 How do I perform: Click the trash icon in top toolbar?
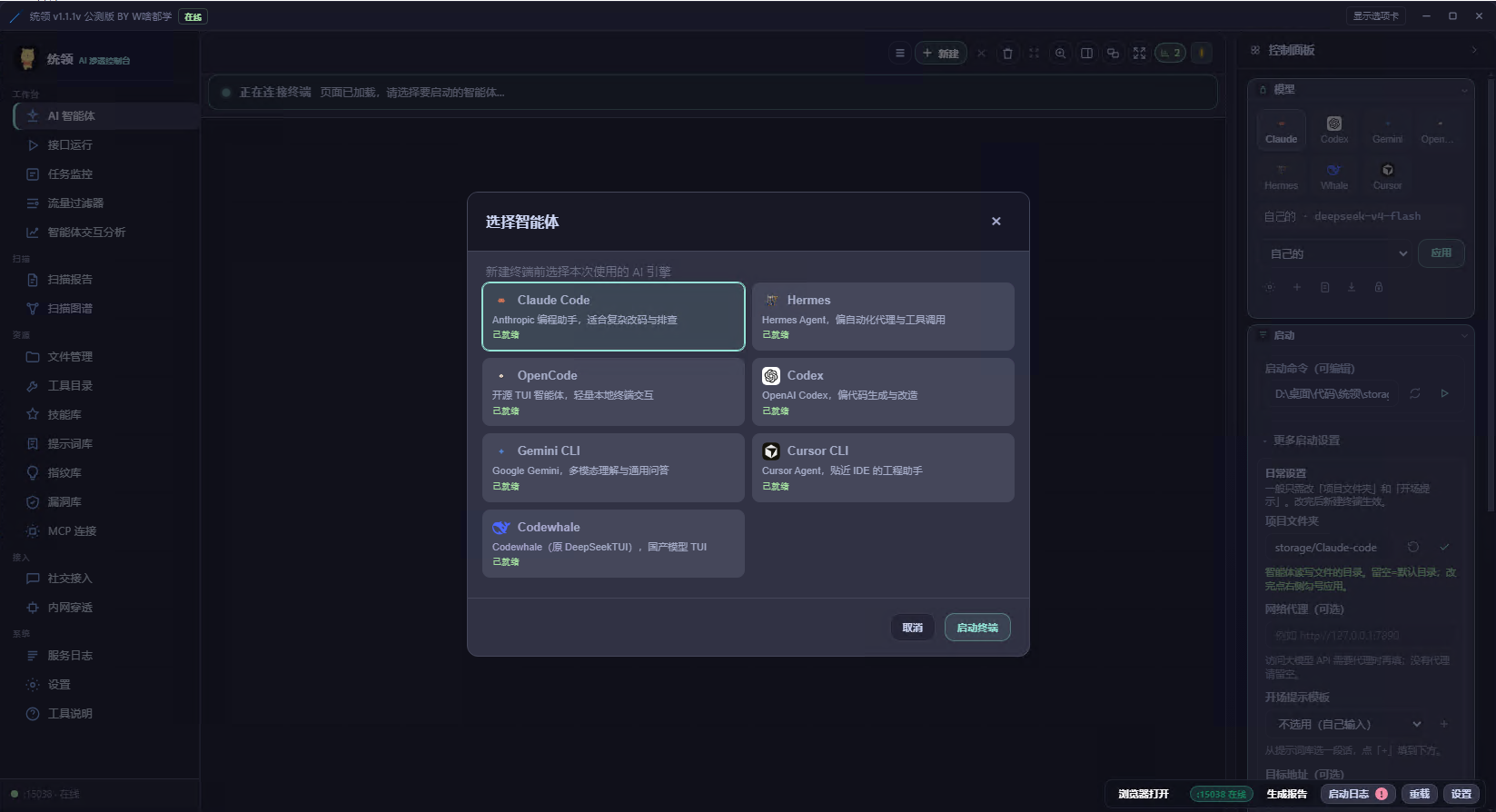(1007, 54)
